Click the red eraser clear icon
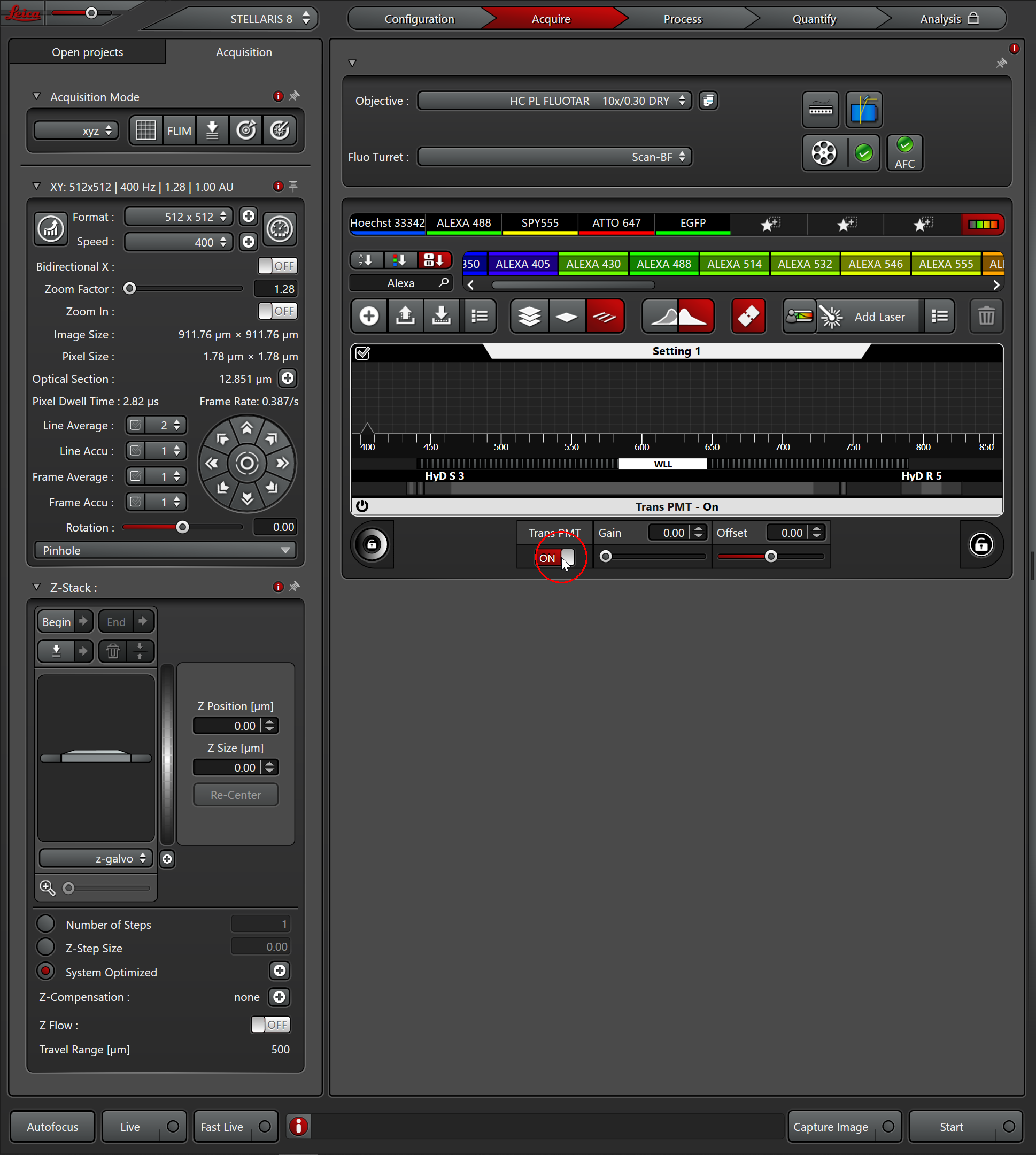Screen dimensions: 1036x1155 (x=748, y=316)
